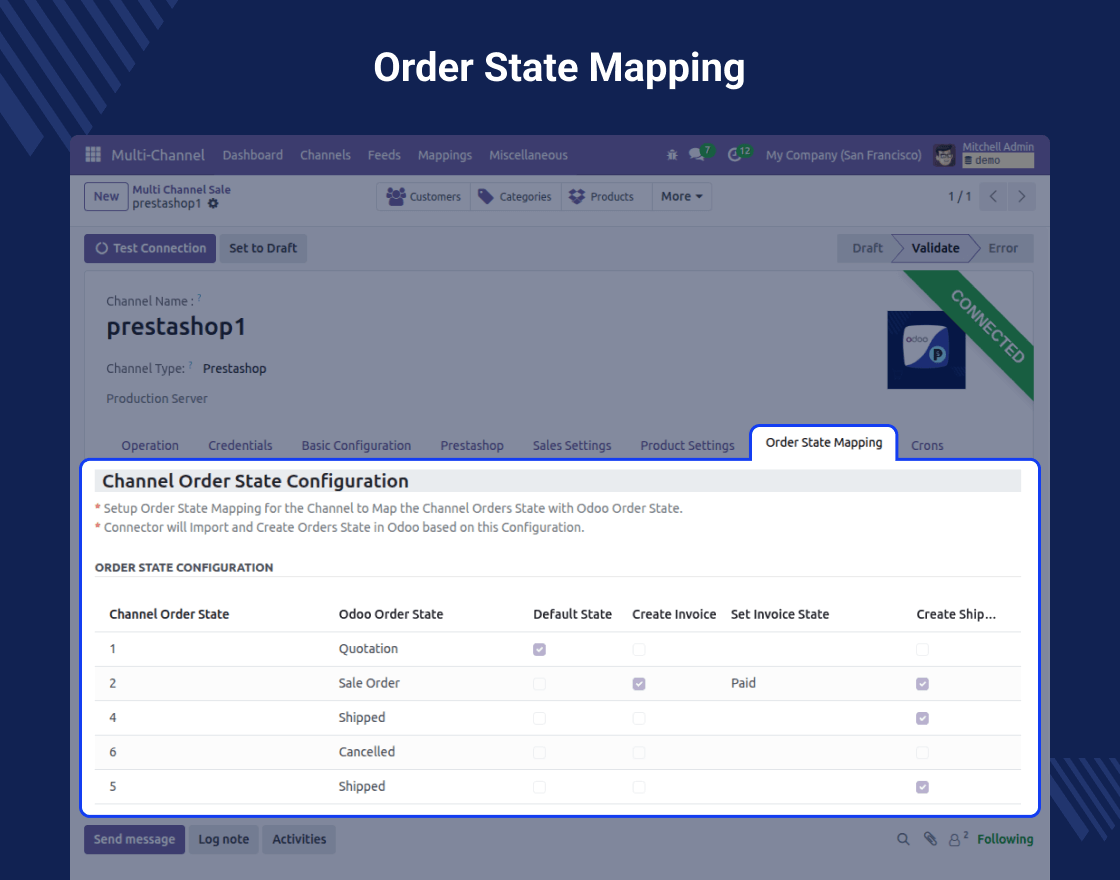This screenshot has width=1120, height=880.
Task: Toggle Create Shipment checkbox for Quotation row
Action: [x=922, y=649]
